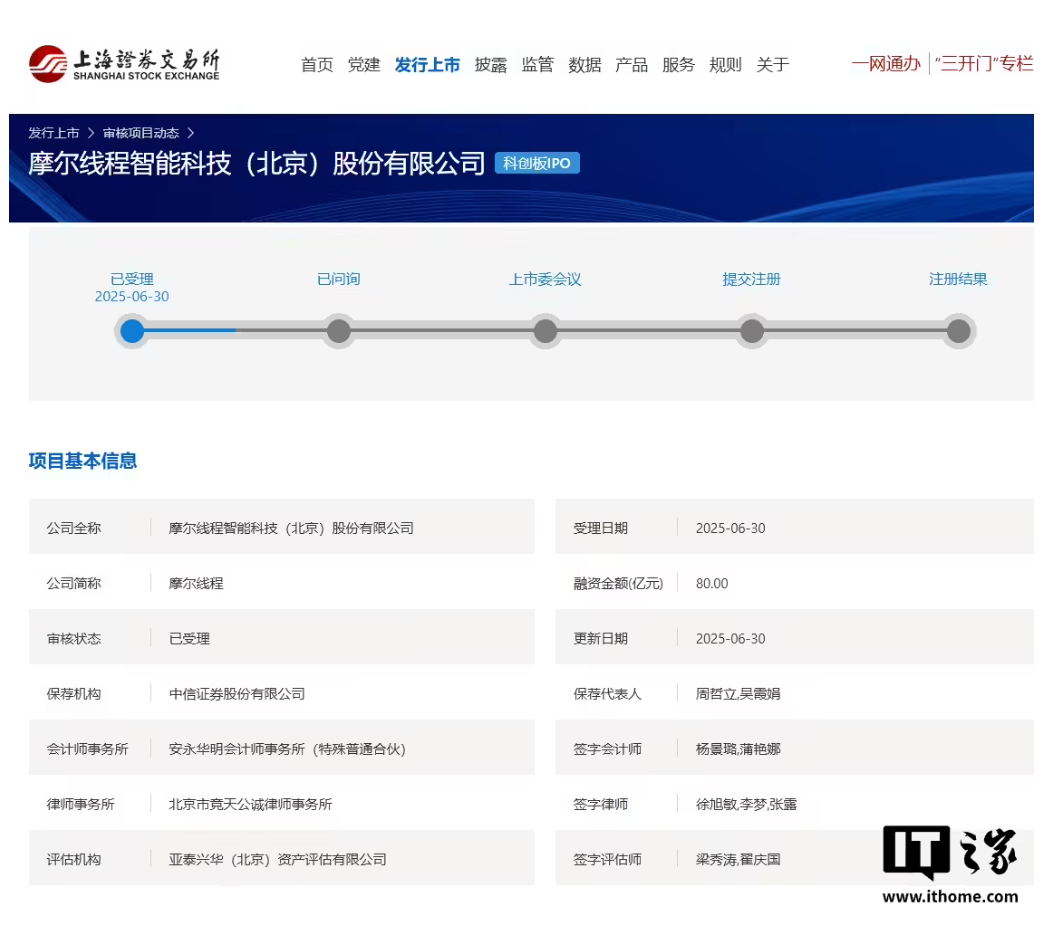Click the 2025-06-30 date under 已受理

click(132, 296)
